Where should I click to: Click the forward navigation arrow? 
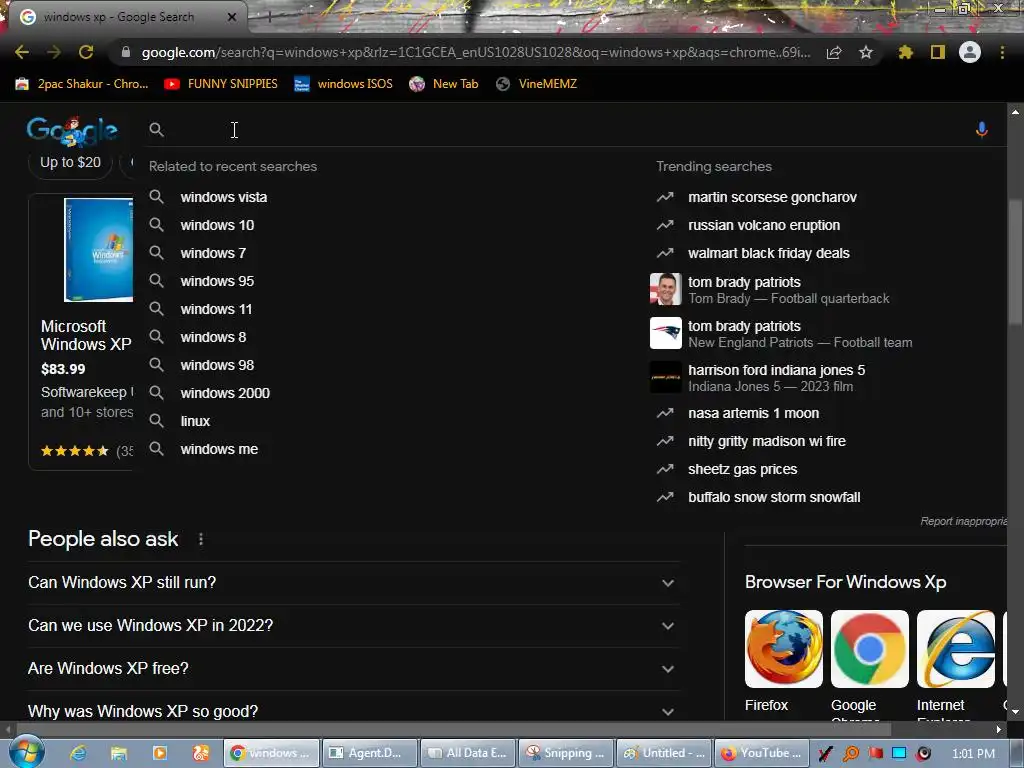tap(54, 52)
